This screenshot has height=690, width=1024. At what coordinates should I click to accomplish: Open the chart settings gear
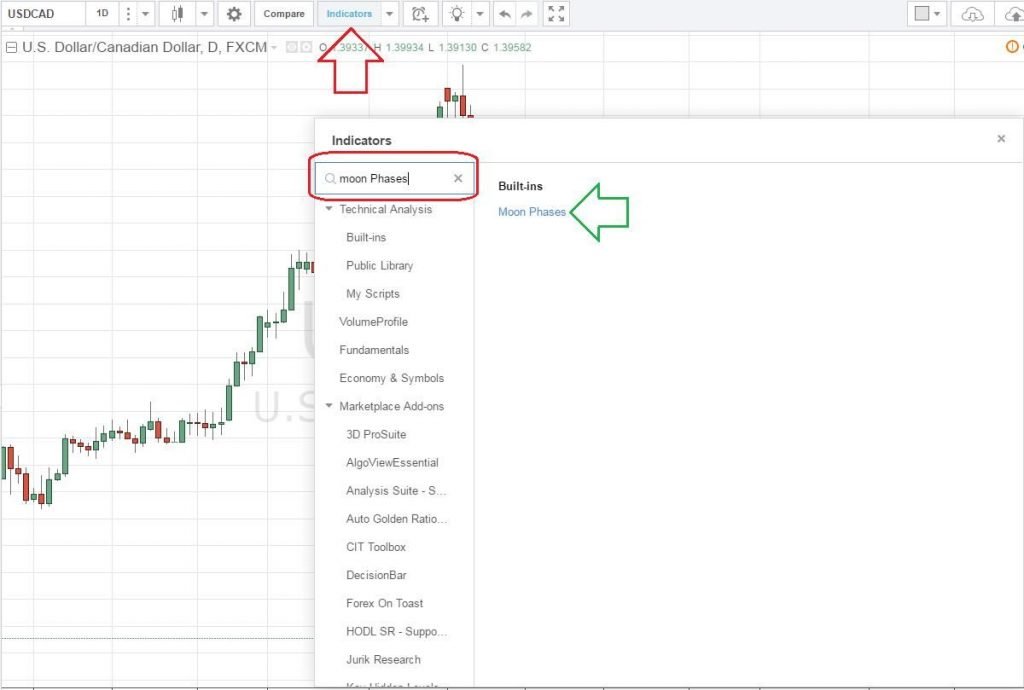tap(233, 13)
